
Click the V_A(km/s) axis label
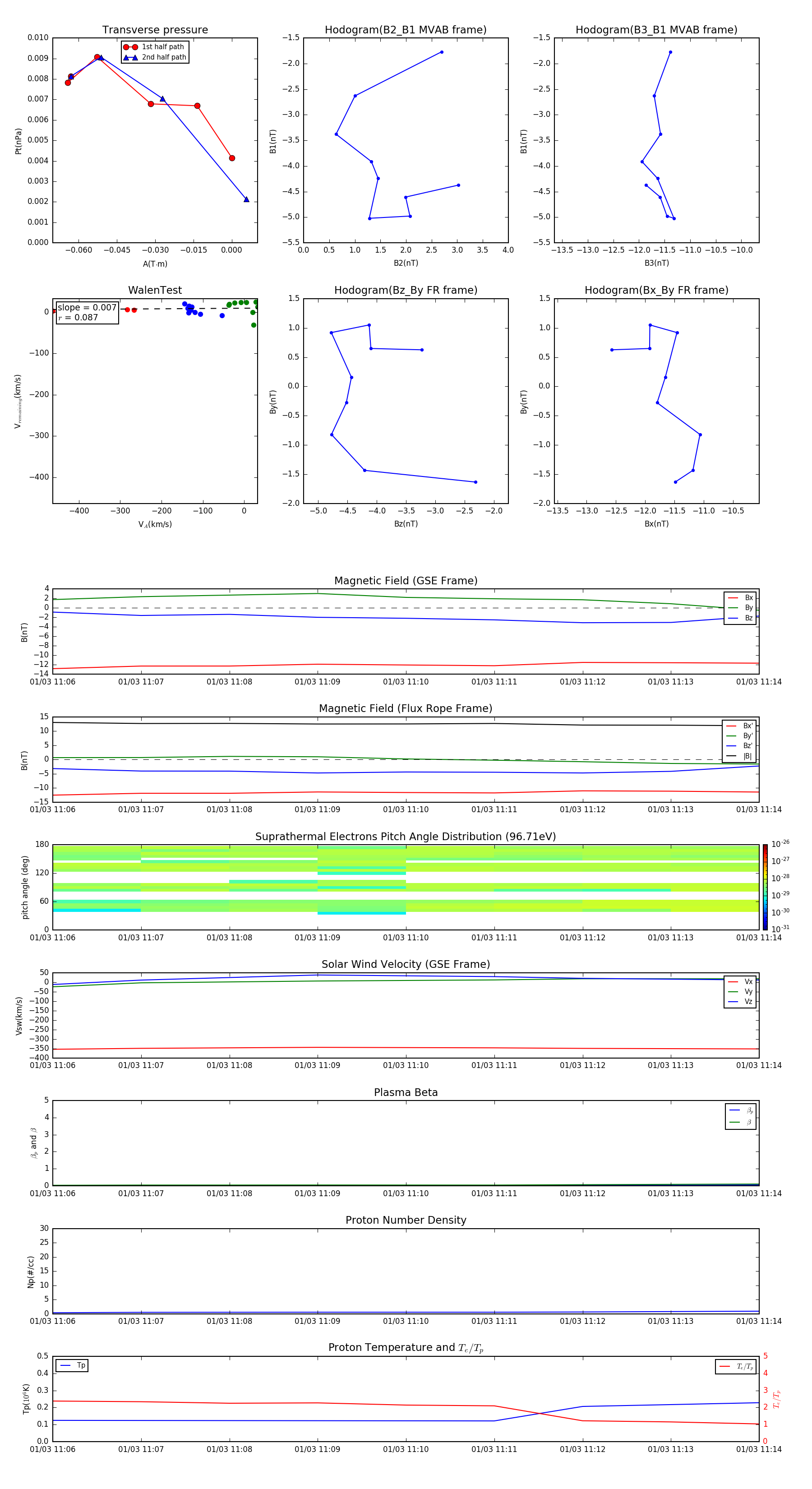155,524
